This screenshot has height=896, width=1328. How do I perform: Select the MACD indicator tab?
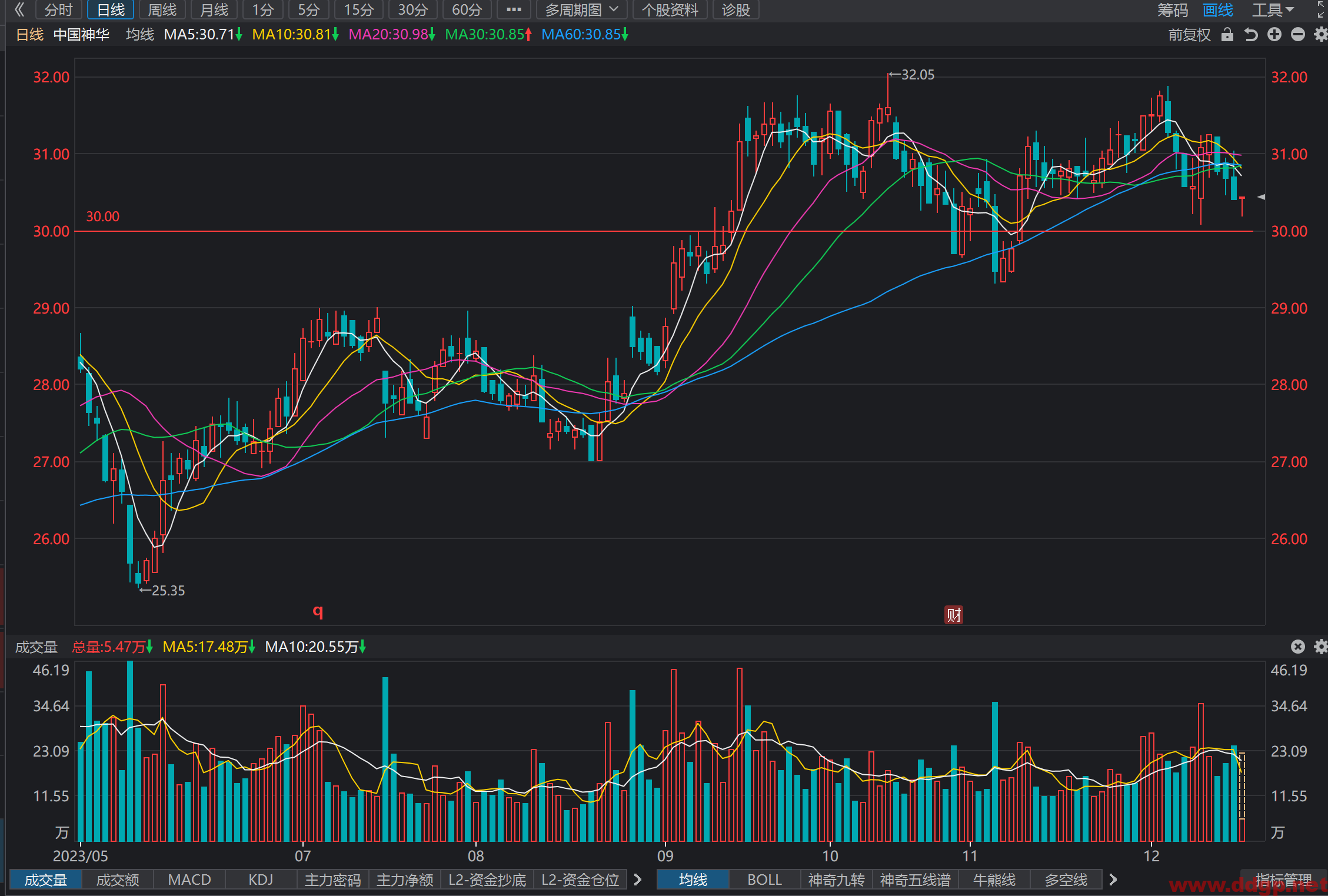(189, 880)
